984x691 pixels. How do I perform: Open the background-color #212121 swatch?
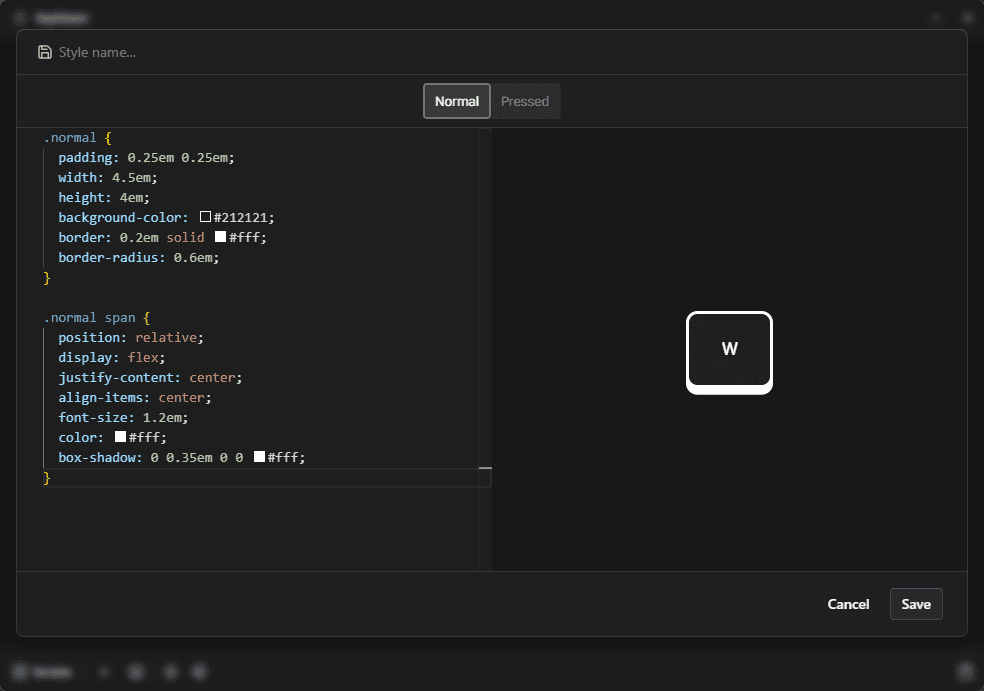pyautogui.click(x=206, y=217)
